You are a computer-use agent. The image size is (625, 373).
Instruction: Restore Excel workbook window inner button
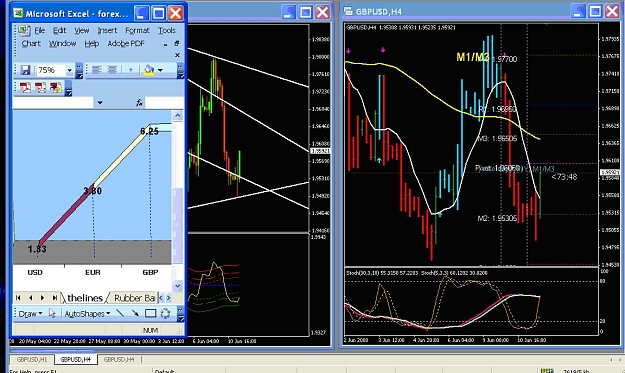[177, 43]
